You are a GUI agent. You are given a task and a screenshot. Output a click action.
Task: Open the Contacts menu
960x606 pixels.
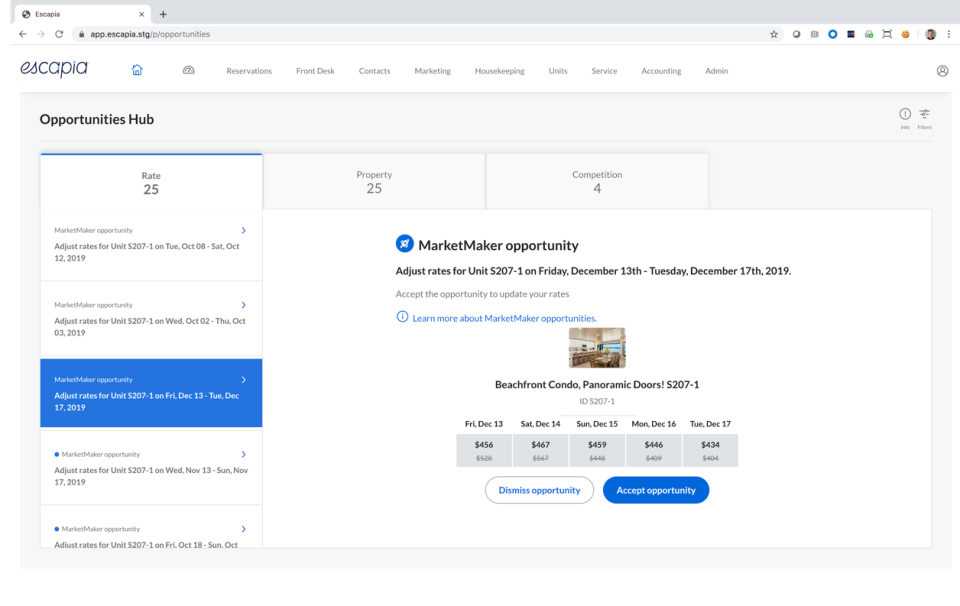(x=375, y=71)
